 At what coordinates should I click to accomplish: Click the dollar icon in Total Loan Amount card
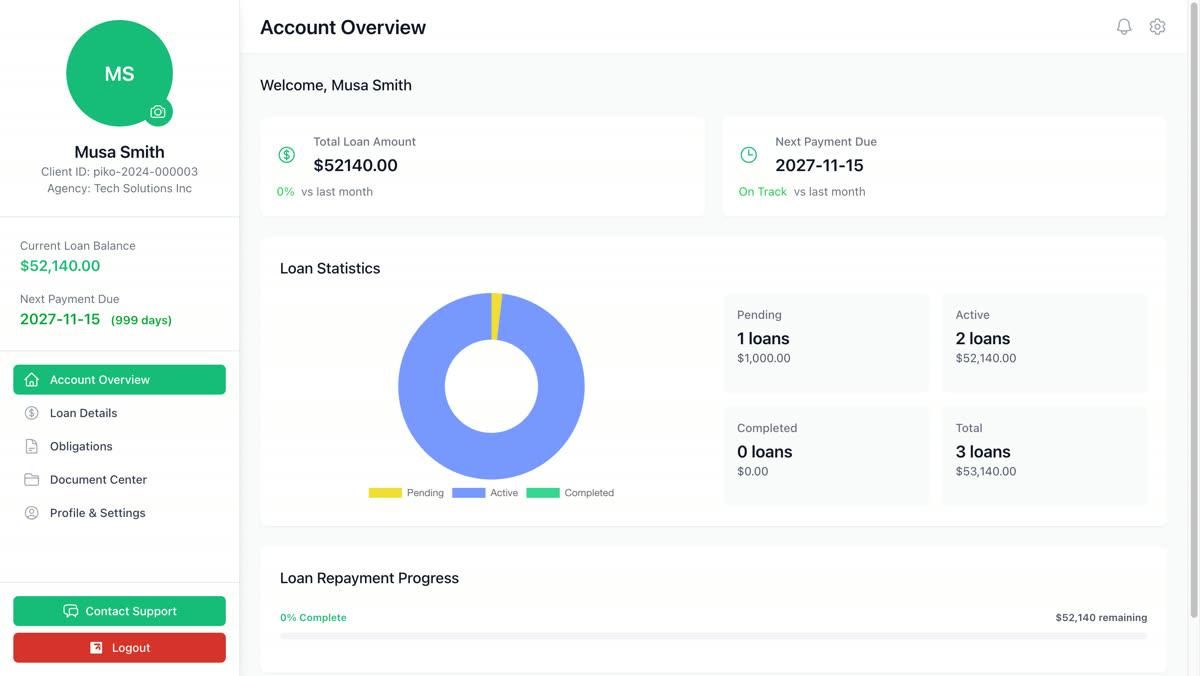(287, 155)
